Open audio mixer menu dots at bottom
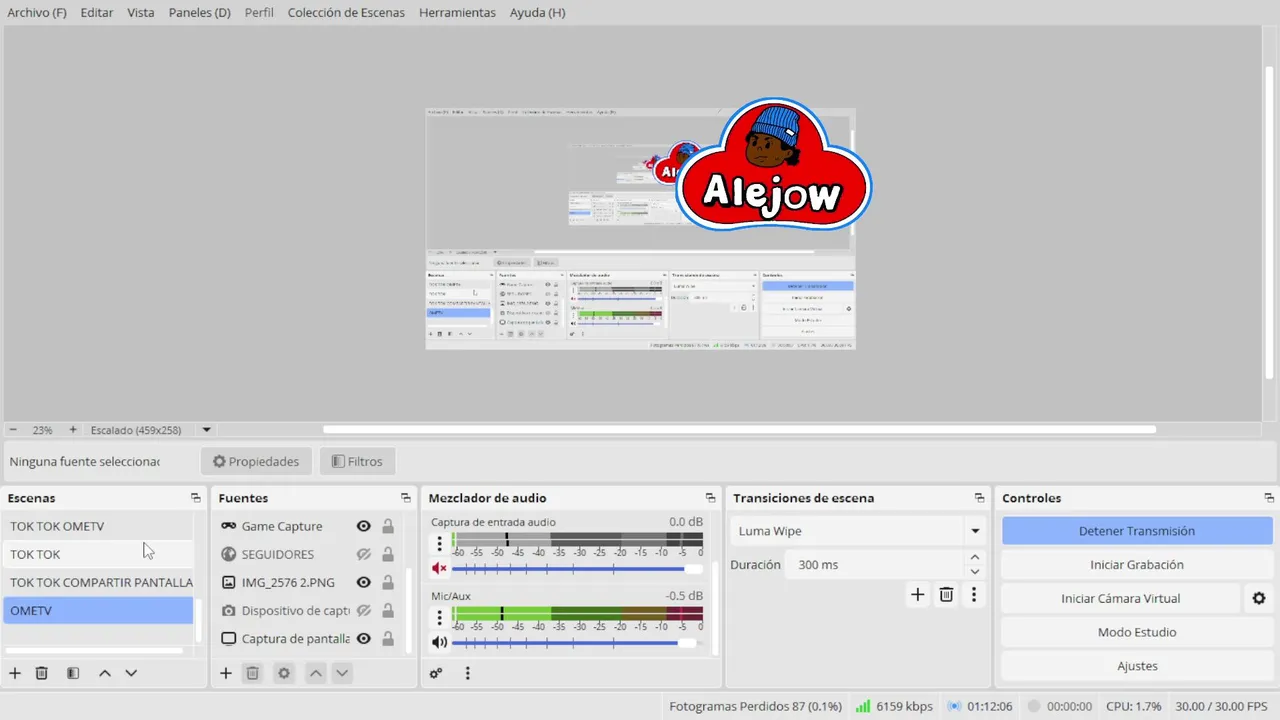Screen dimensions: 1280x720 click(467, 673)
